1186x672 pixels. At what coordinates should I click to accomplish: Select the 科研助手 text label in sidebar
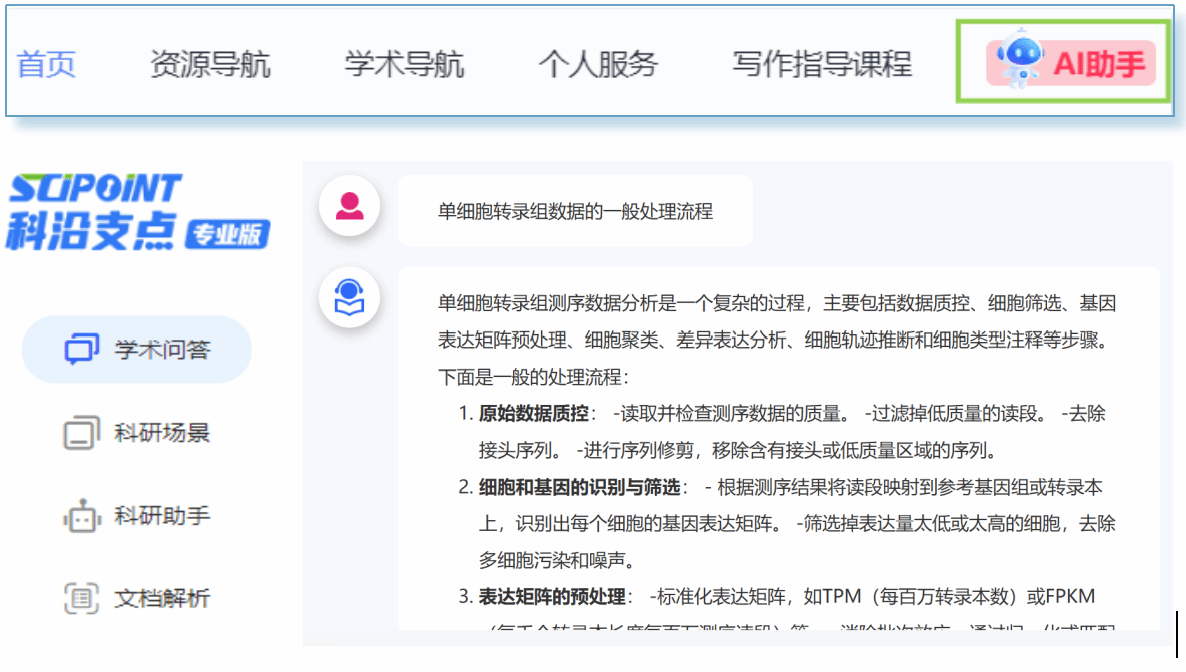[162, 517]
